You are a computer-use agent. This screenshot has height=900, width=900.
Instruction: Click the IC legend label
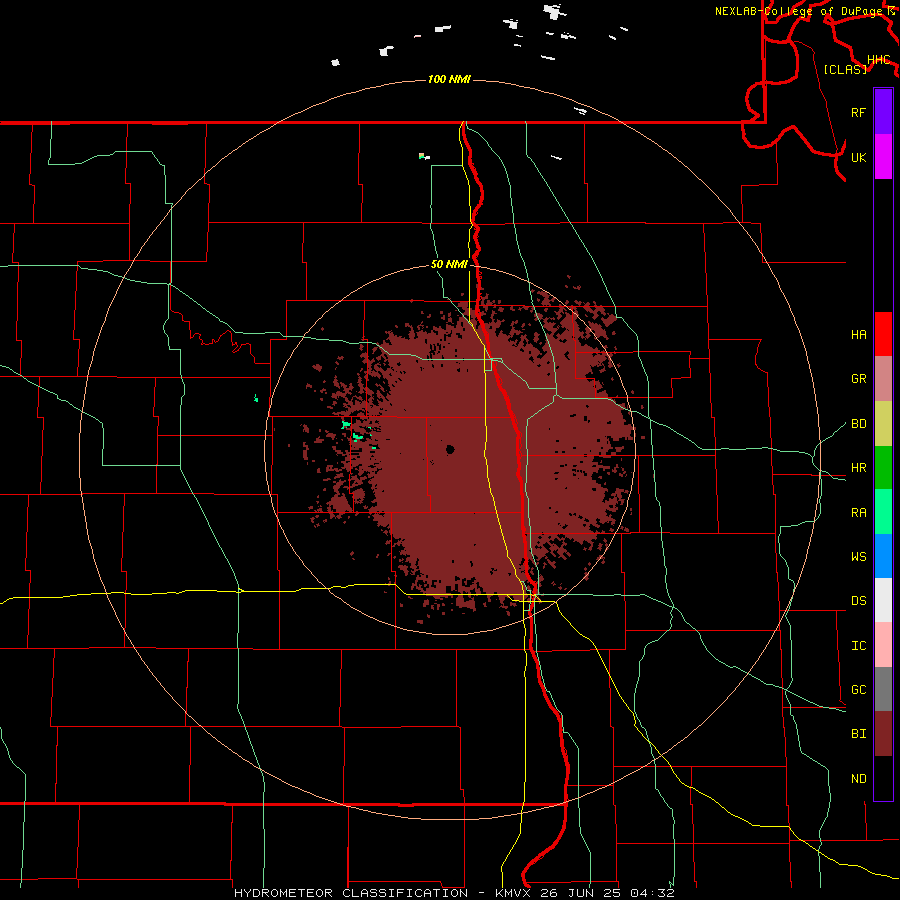(x=858, y=646)
